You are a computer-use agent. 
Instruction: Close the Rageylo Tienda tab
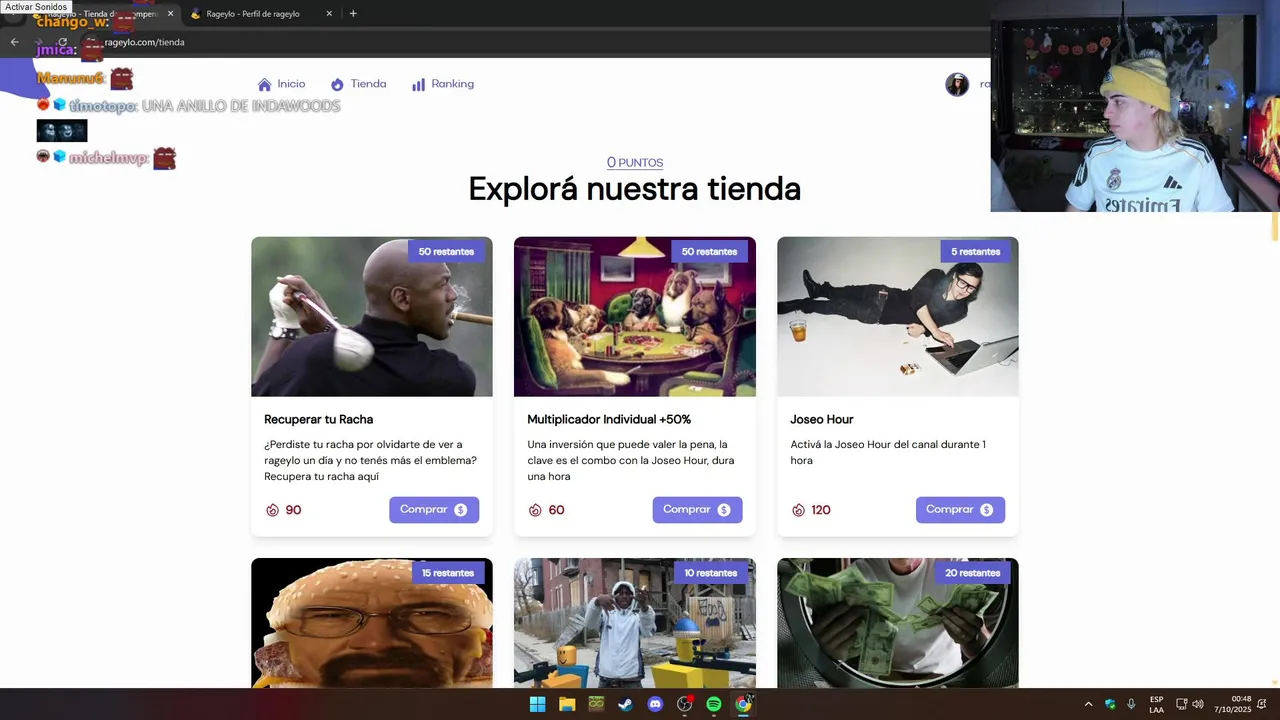pyautogui.click(x=170, y=14)
